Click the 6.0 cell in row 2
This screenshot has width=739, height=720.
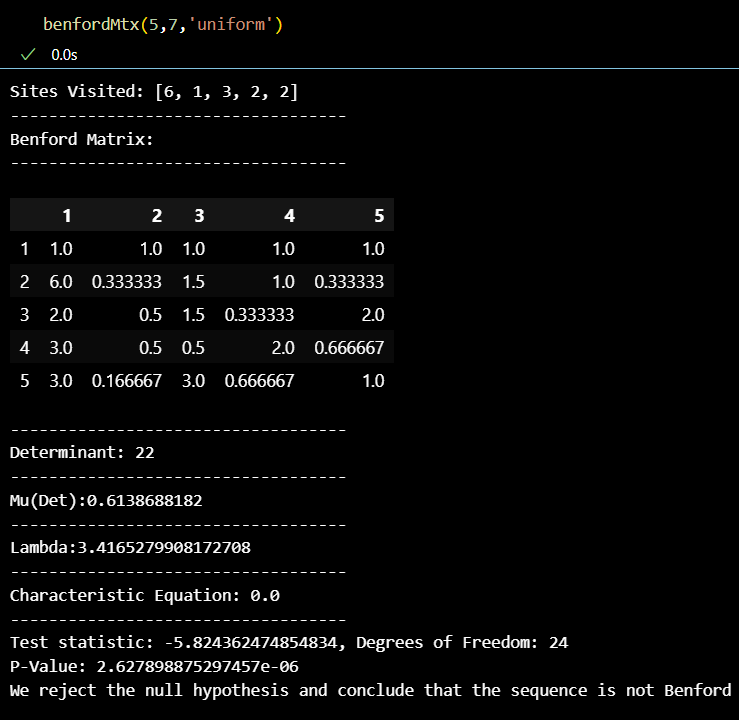[61, 282]
